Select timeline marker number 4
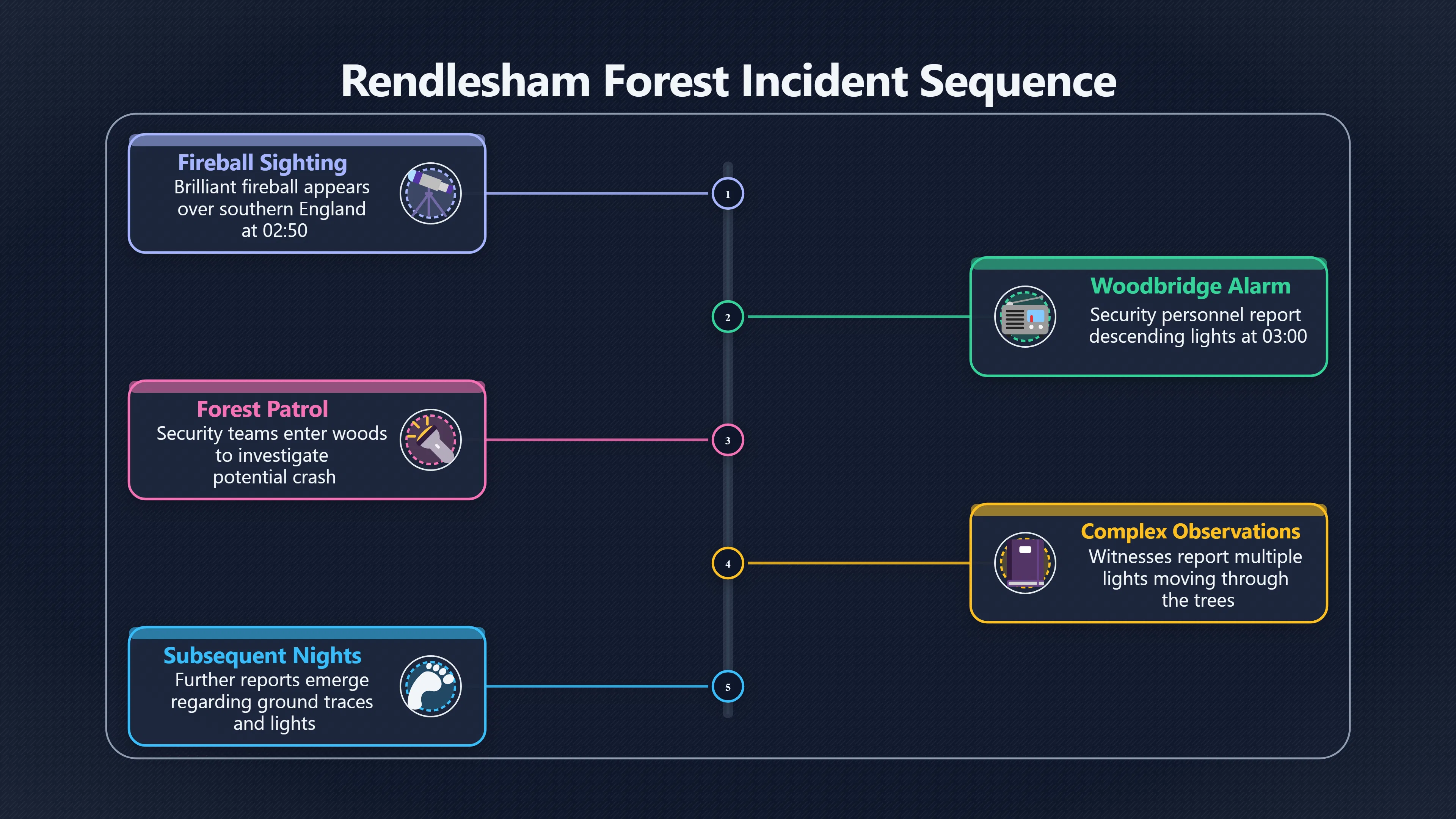 (728, 563)
